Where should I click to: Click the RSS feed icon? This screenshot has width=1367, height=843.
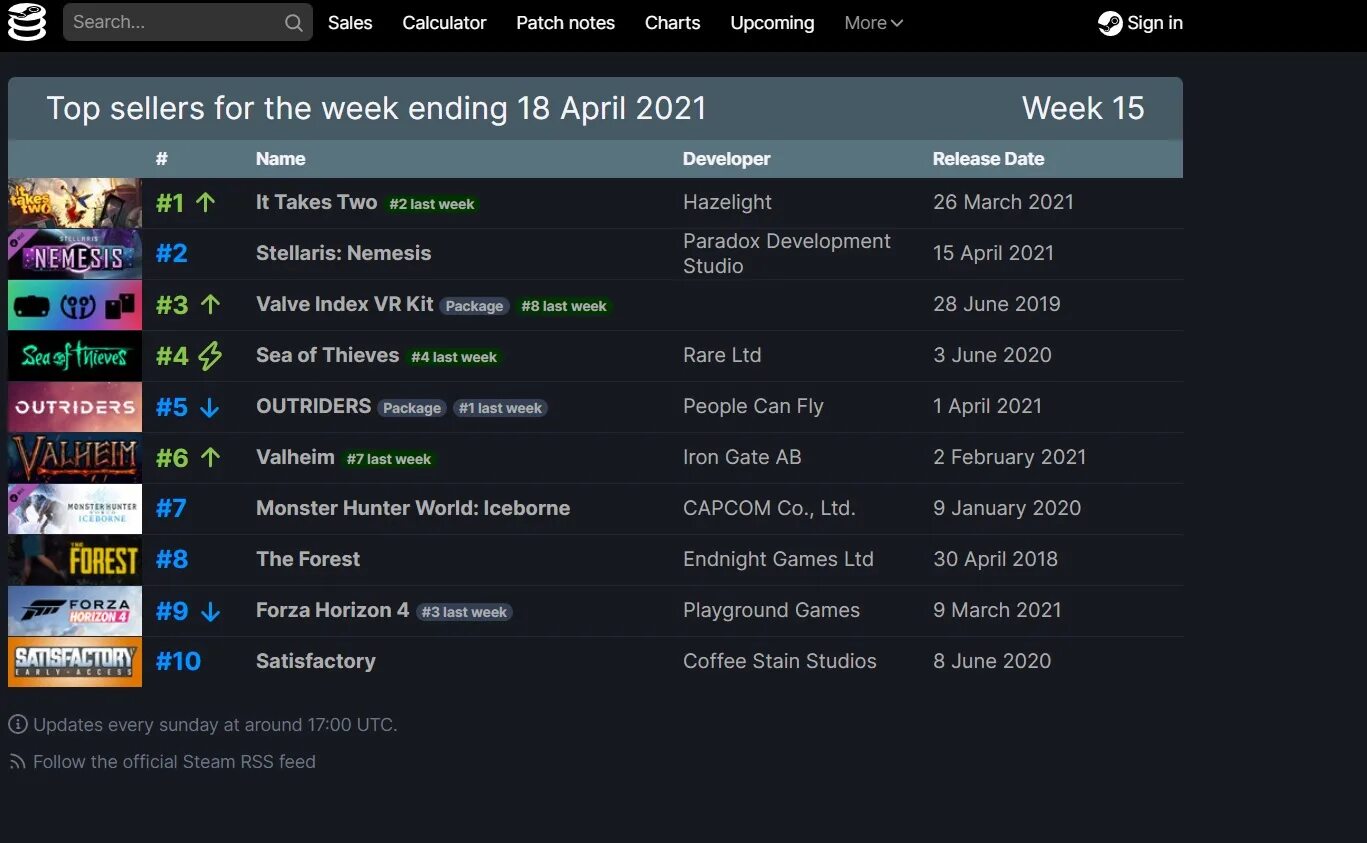(18, 762)
